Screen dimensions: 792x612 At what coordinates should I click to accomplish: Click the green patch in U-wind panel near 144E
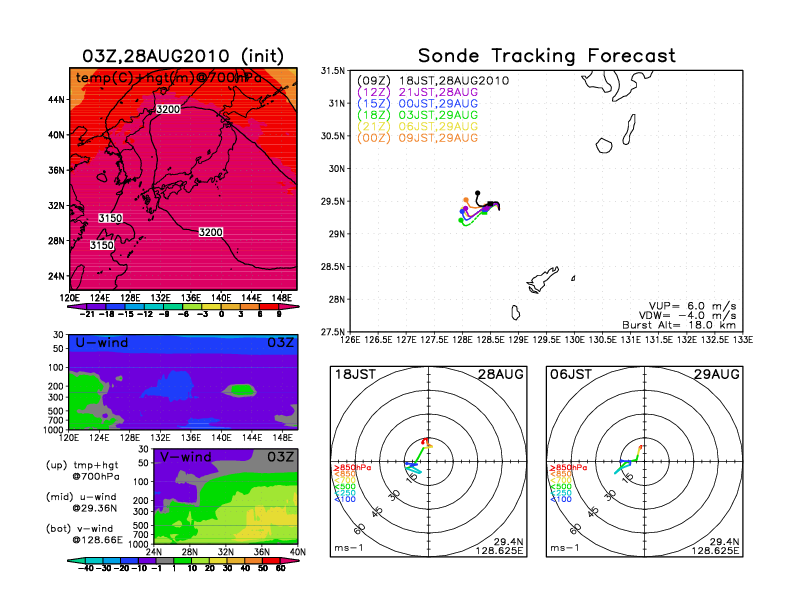239,390
